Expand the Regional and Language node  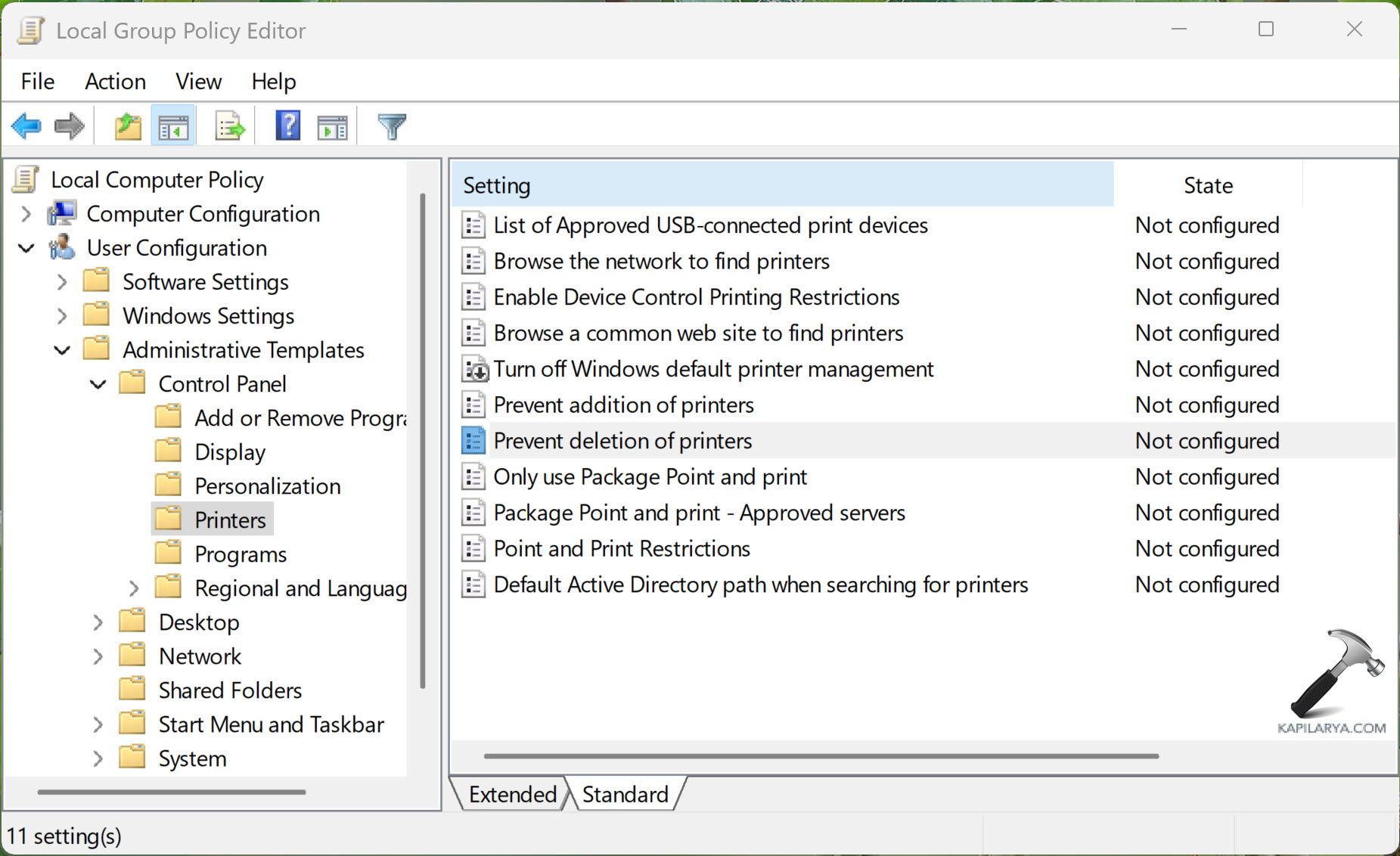(135, 588)
